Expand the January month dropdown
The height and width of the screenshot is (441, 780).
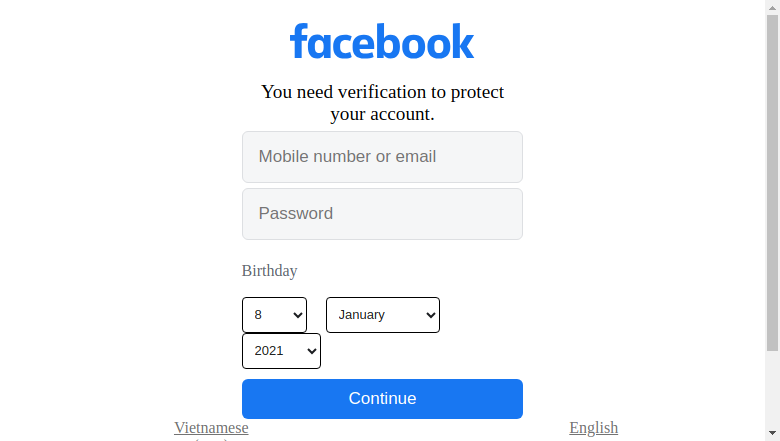[x=383, y=315]
